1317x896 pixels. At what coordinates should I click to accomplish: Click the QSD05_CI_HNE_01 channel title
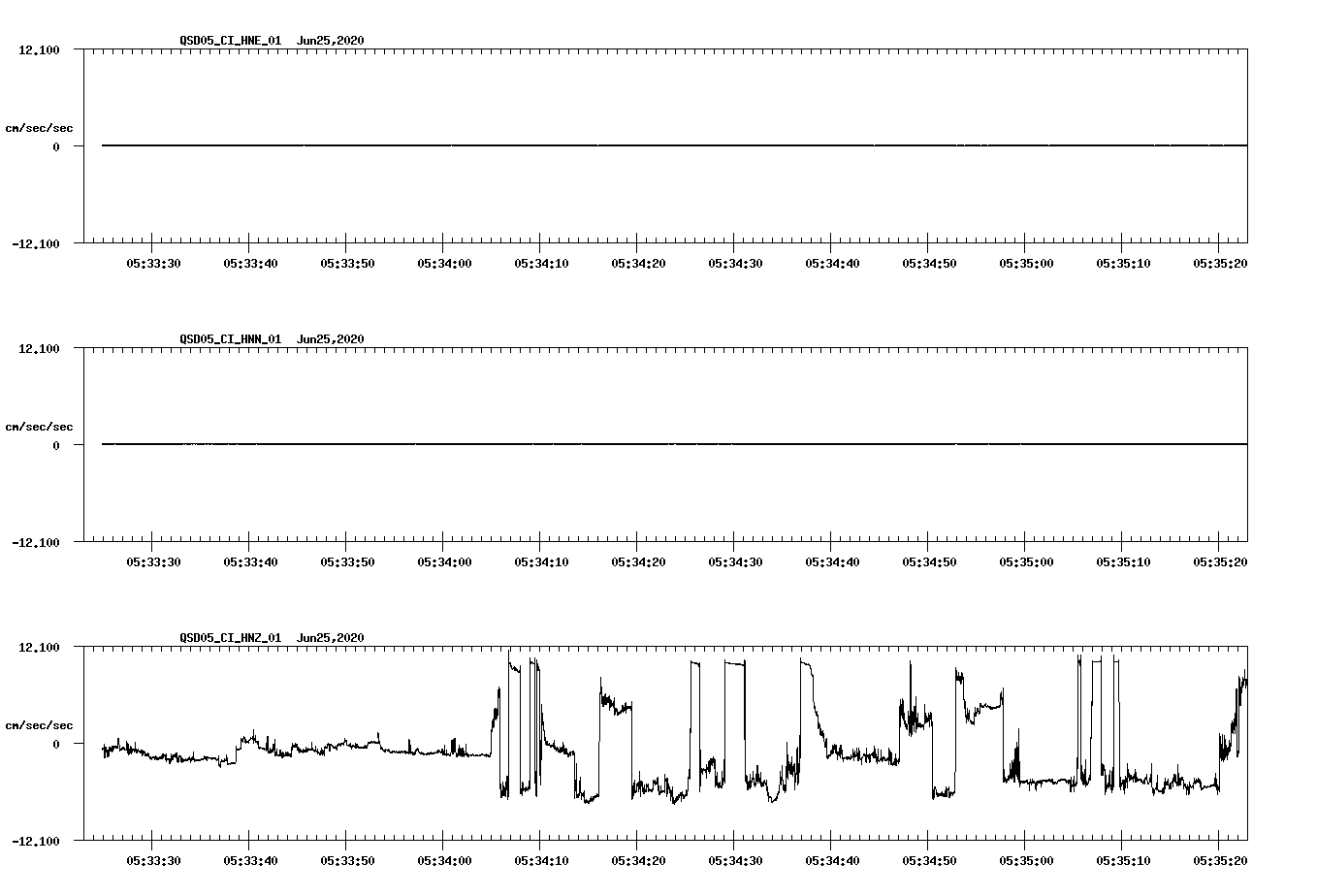pyautogui.click(x=230, y=41)
